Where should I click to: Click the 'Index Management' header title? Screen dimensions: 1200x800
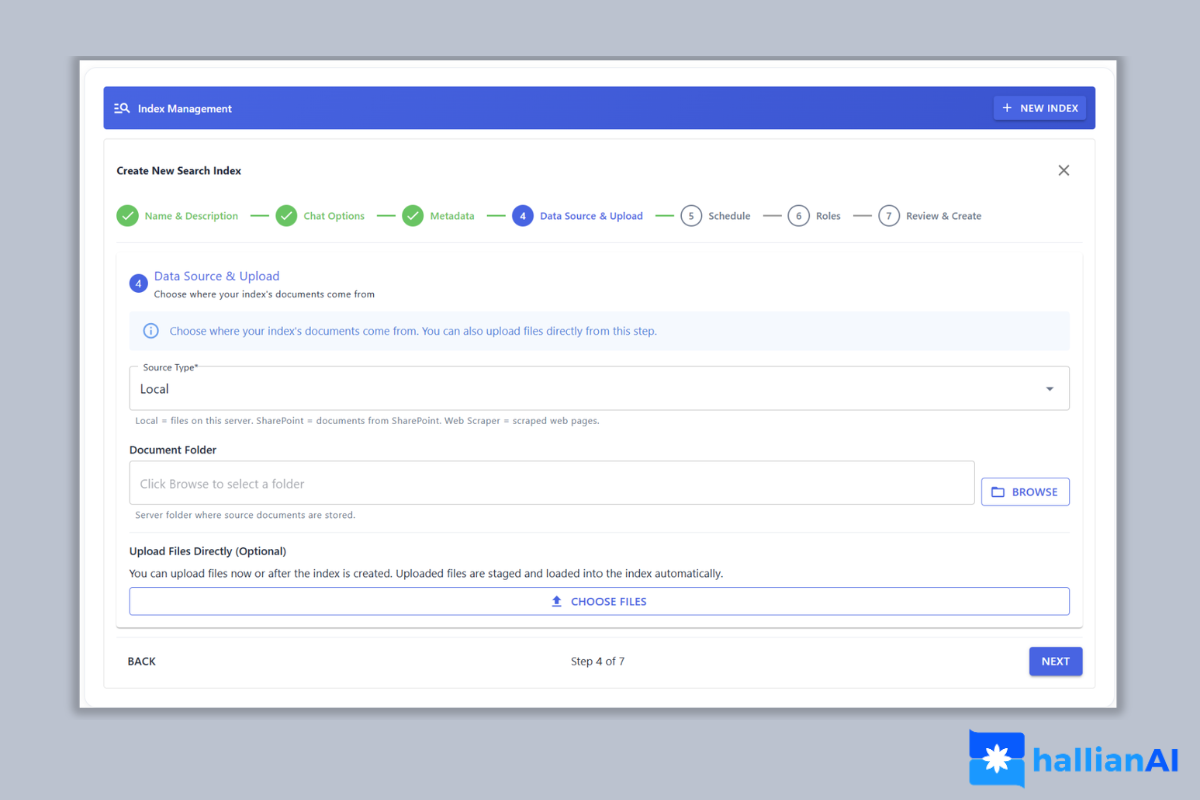[x=185, y=108]
